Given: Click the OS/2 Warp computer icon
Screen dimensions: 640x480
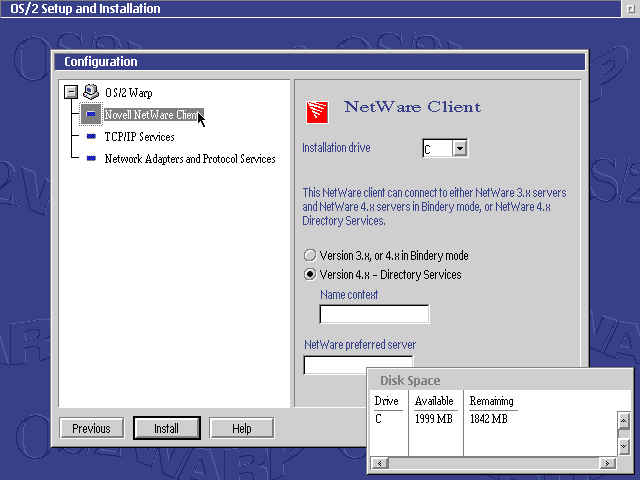Looking at the screenshot, I should [x=91, y=92].
